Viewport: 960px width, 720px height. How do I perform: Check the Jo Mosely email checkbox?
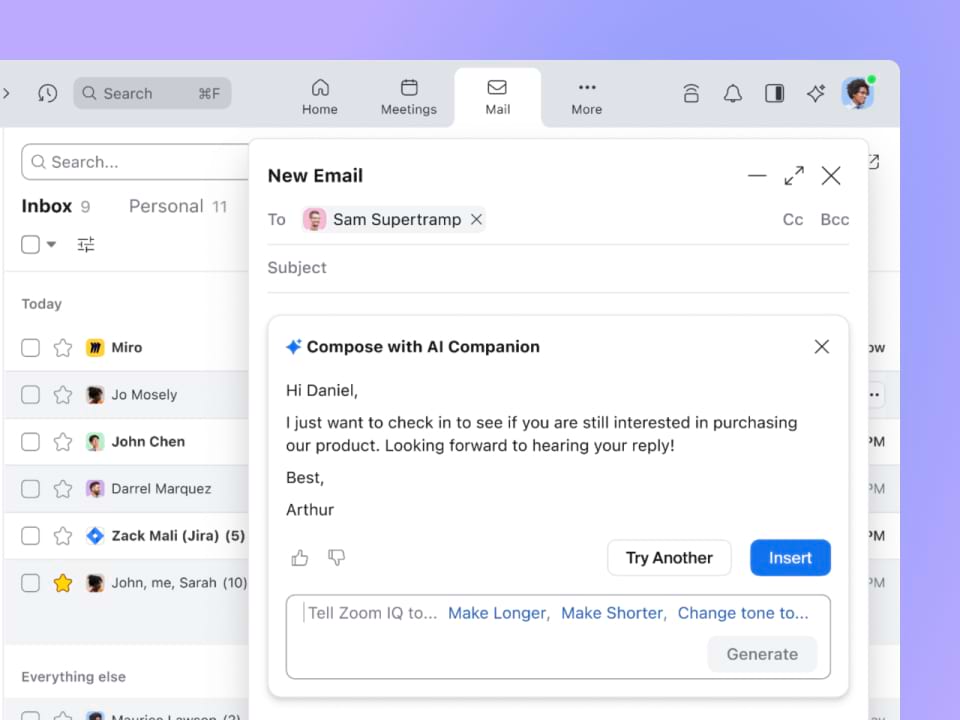[x=31, y=395]
